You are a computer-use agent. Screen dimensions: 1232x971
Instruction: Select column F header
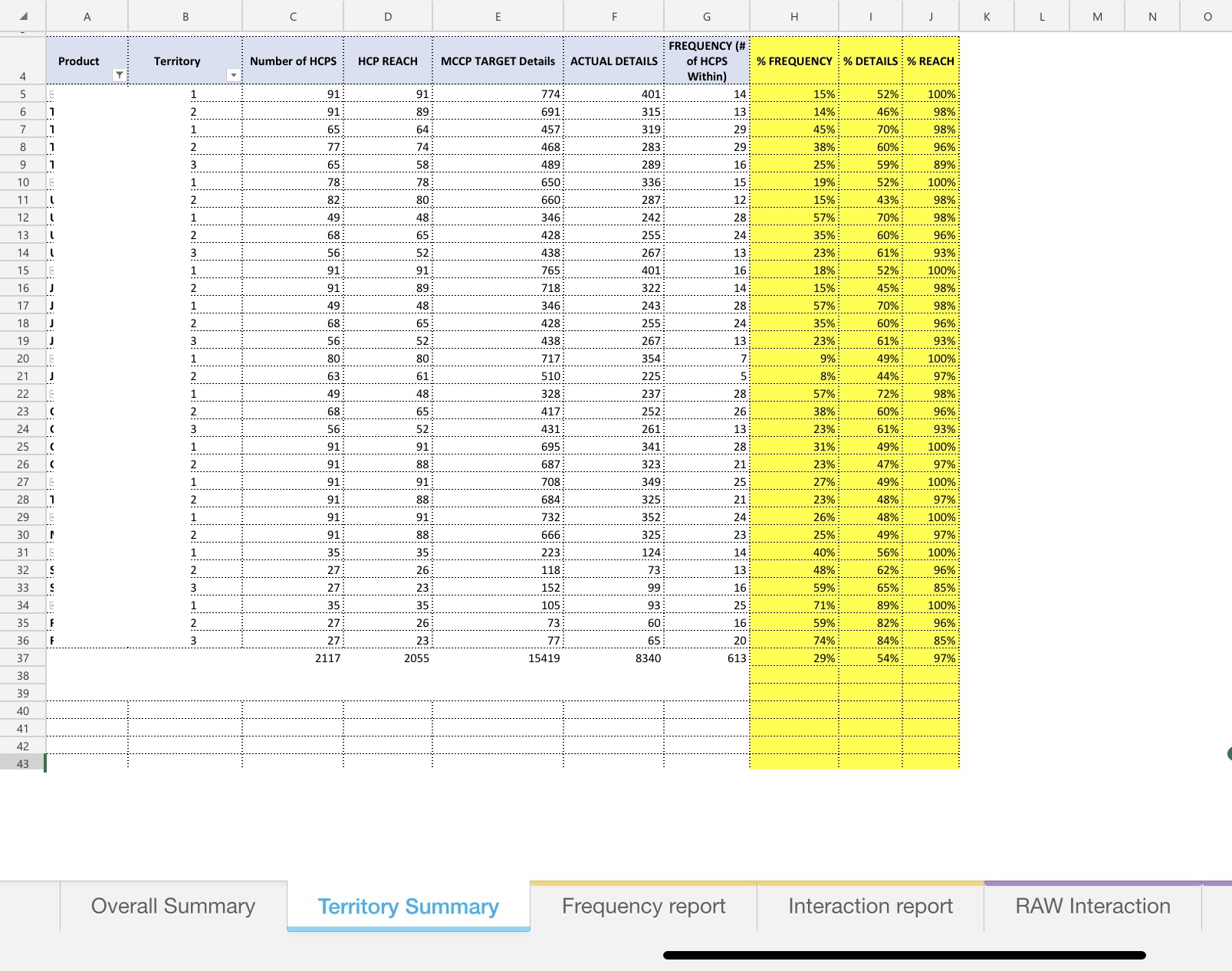(x=614, y=16)
